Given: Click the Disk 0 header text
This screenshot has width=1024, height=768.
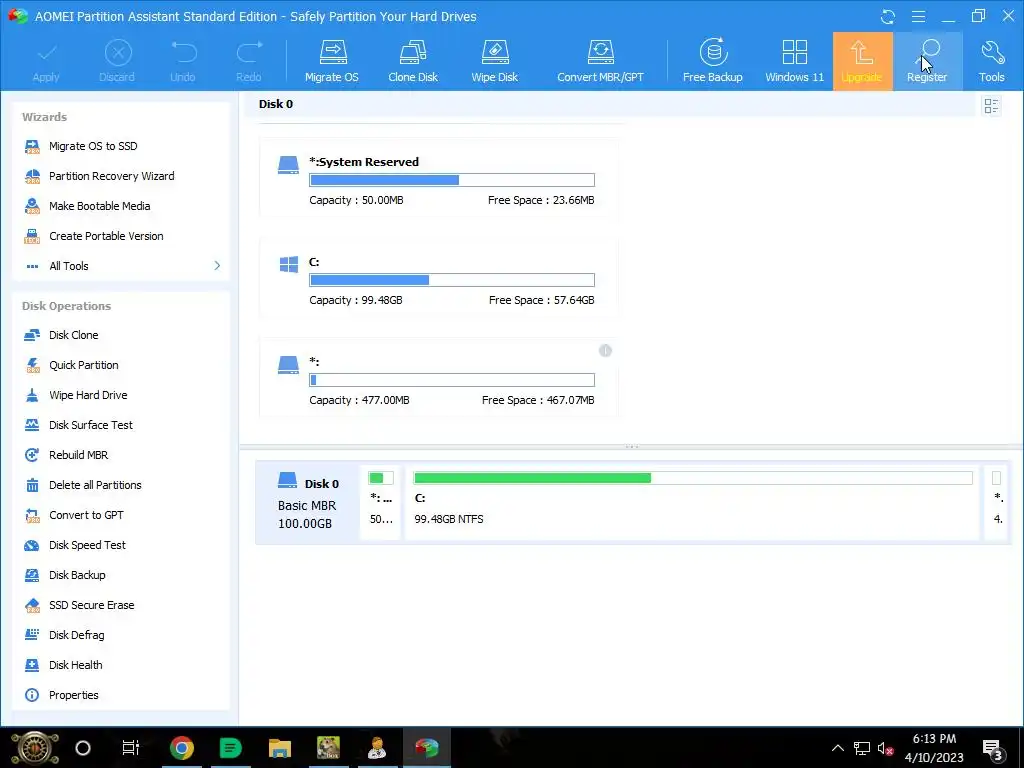Looking at the screenshot, I should 276,104.
